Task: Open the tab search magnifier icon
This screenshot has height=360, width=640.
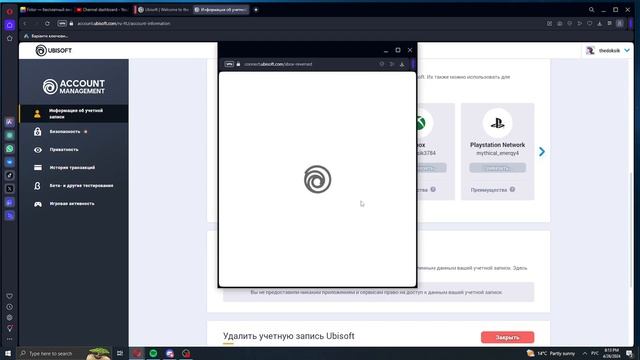Action: (x=591, y=10)
